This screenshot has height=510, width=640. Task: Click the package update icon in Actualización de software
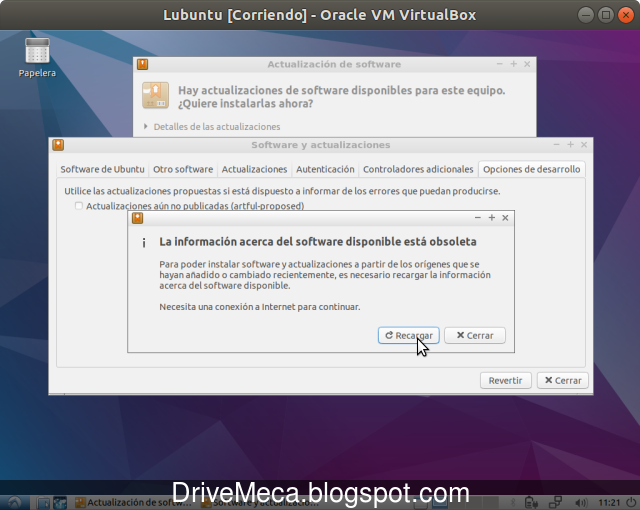[155, 95]
